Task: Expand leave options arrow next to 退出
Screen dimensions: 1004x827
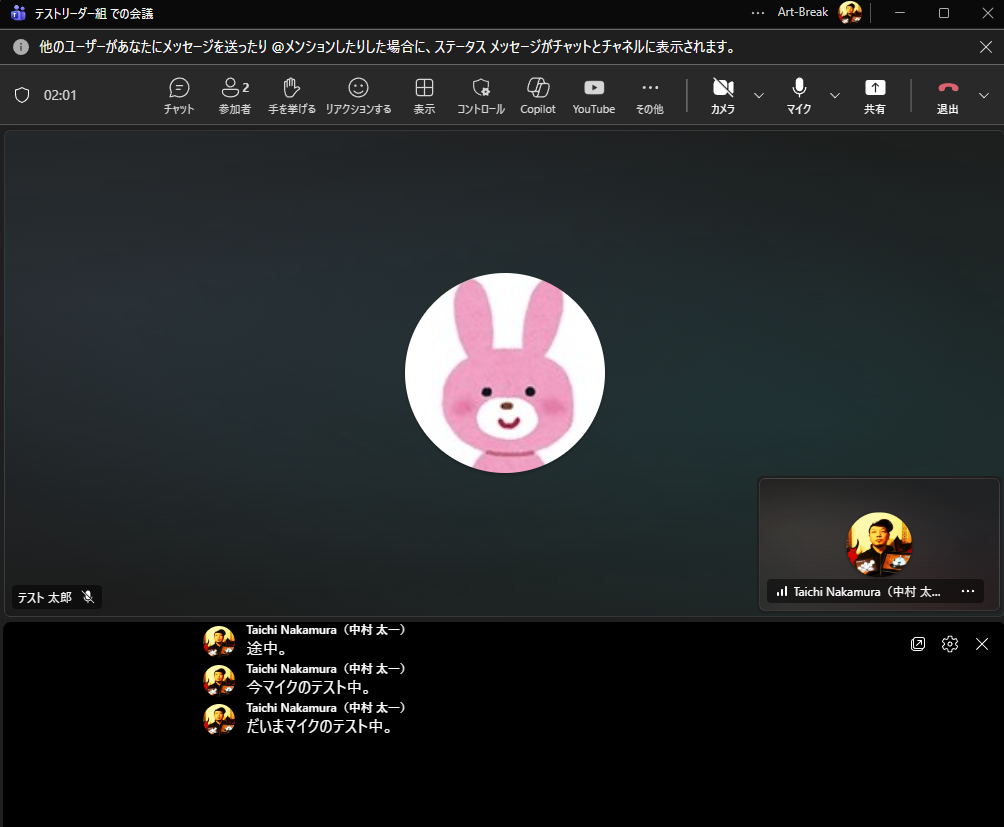Action: pos(984,96)
